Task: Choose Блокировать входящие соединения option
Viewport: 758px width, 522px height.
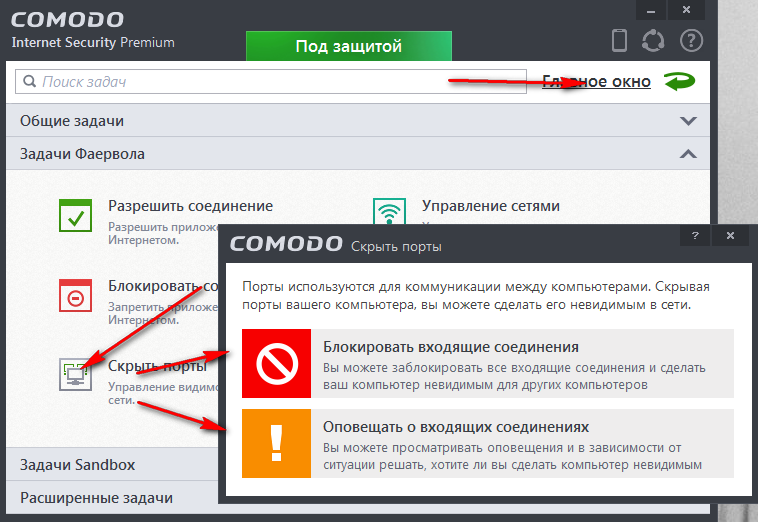Action: point(488,363)
